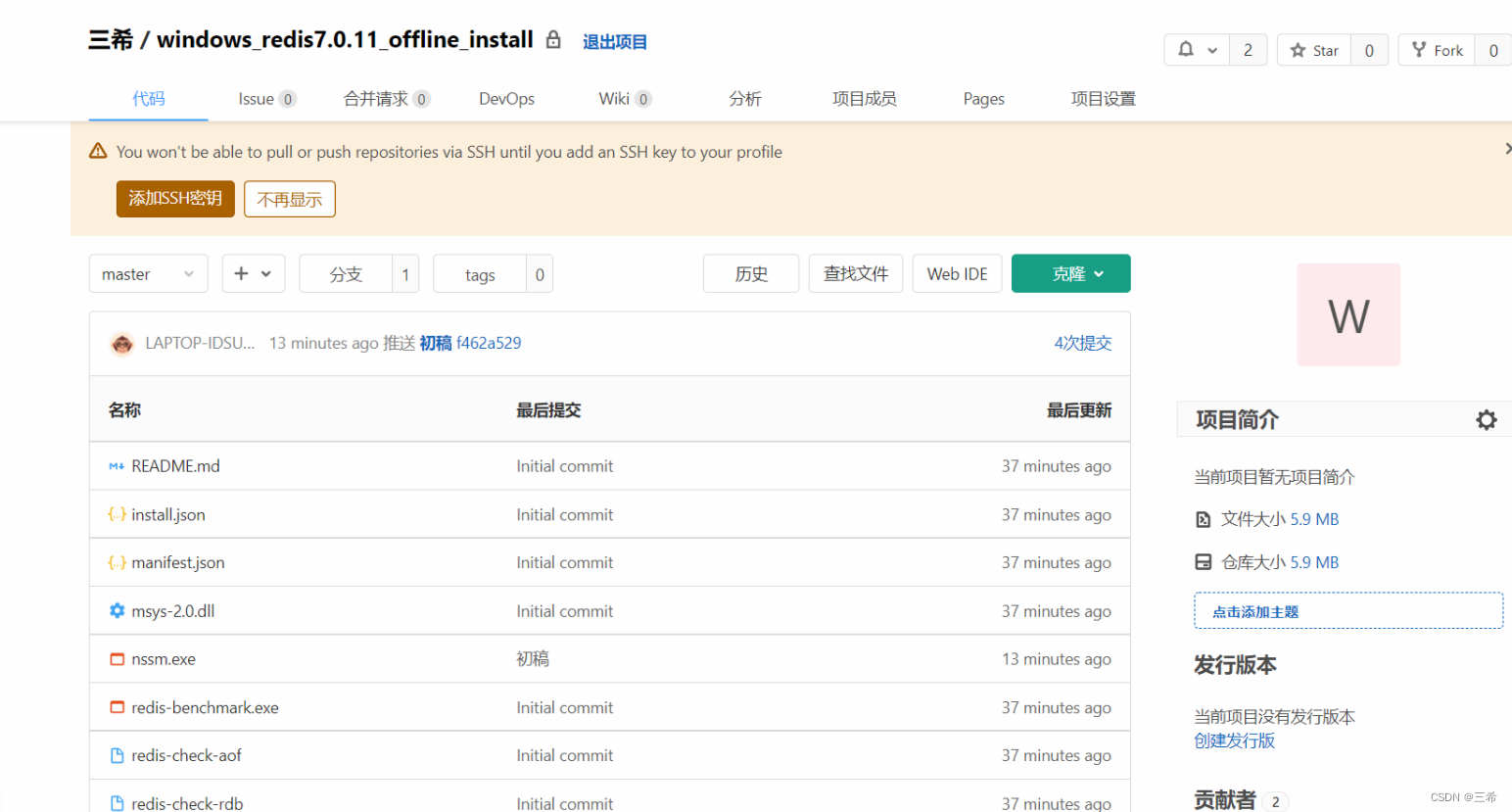Click the executable icon next to nssm.exe
This screenshot has height=812, width=1512.
pos(117,658)
